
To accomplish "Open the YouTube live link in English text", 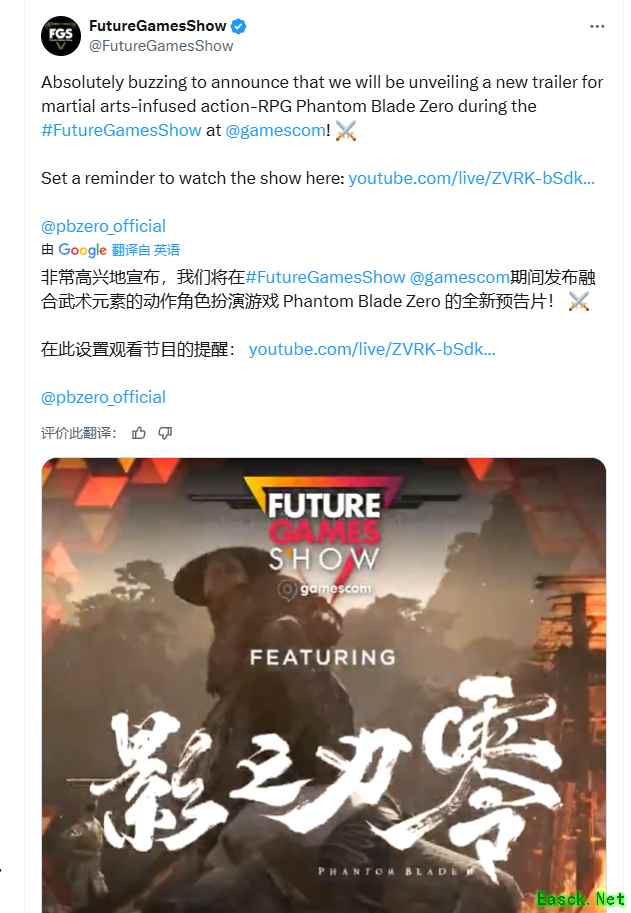I will pyautogui.click(x=472, y=178).
